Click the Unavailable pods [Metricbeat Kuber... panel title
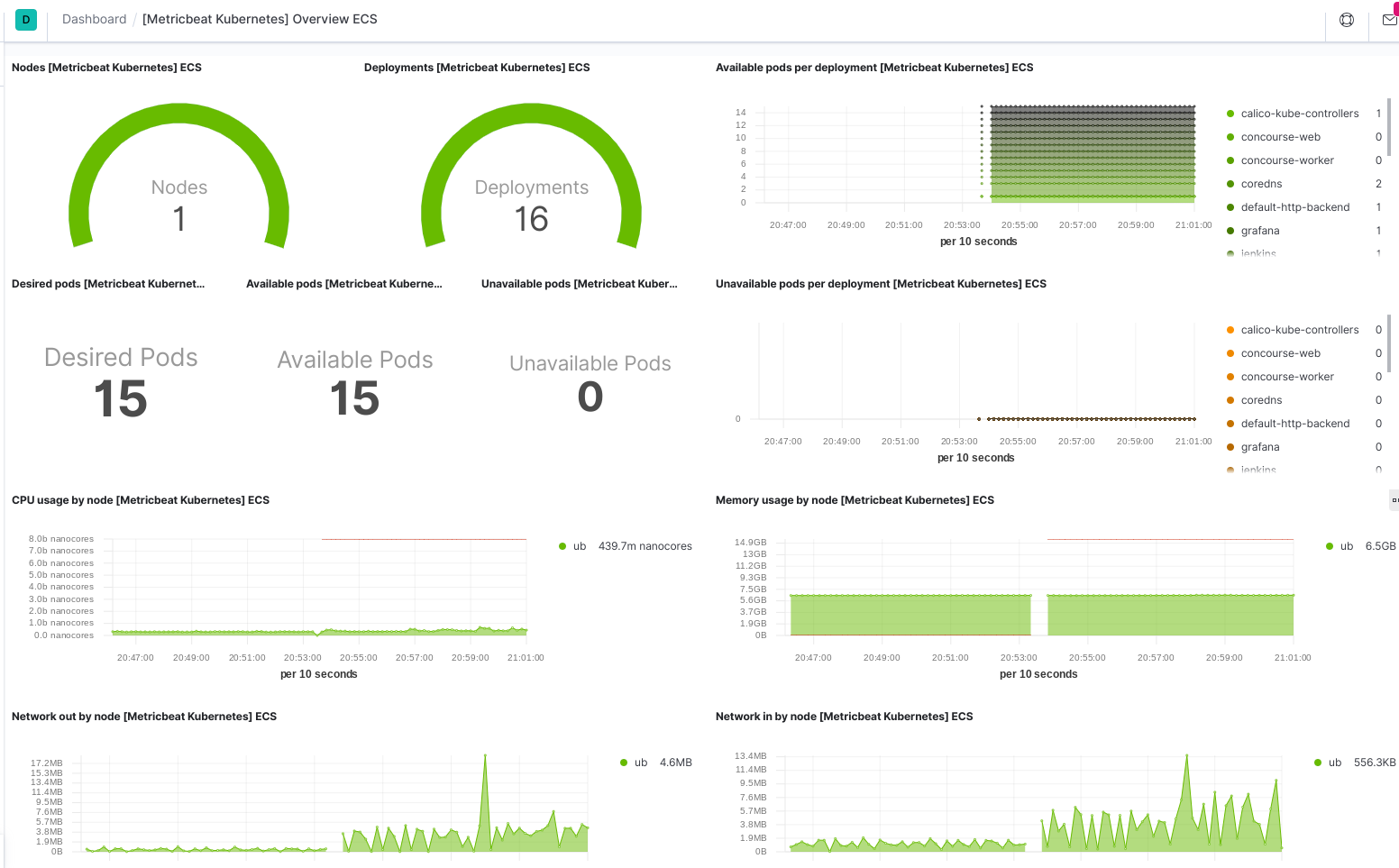Viewport: 1399px width, 868px height. pyautogui.click(x=580, y=284)
